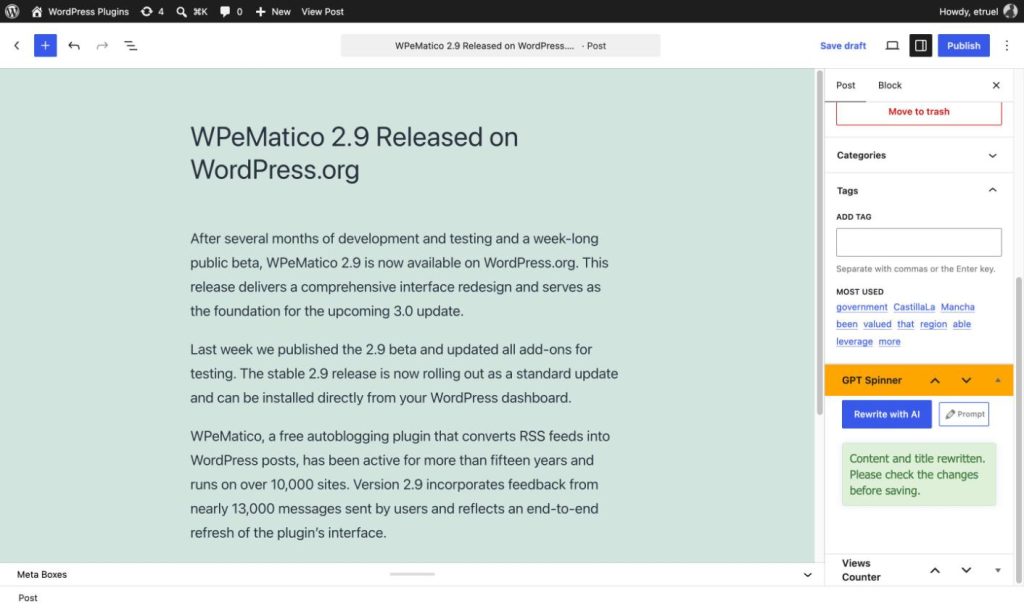The width and height of the screenshot is (1024, 609).
Task: Click the Meta Boxes resize handle
Action: pos(411,574)
